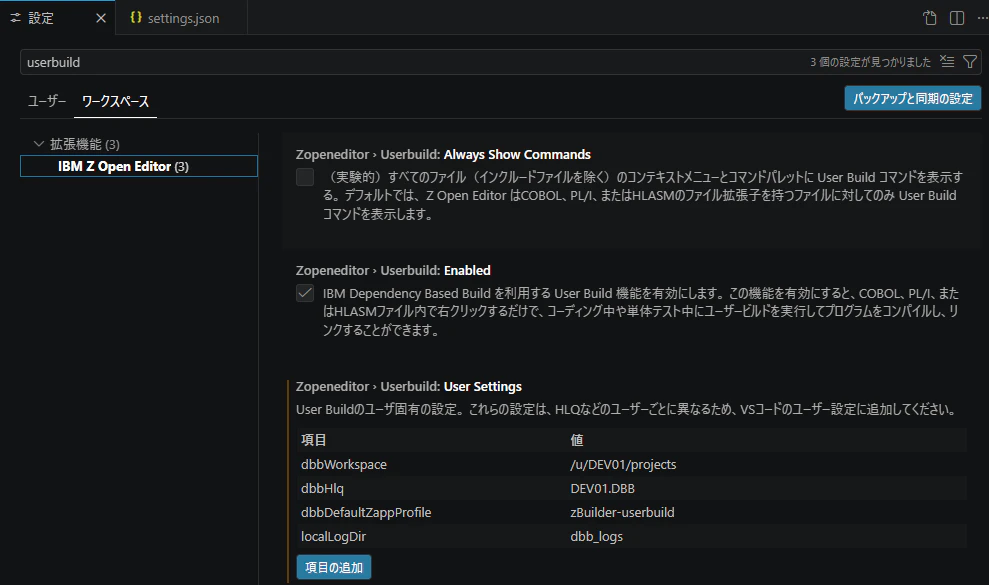Click the dbb_logs value cell
989x585 pixels.
[596, 536]
